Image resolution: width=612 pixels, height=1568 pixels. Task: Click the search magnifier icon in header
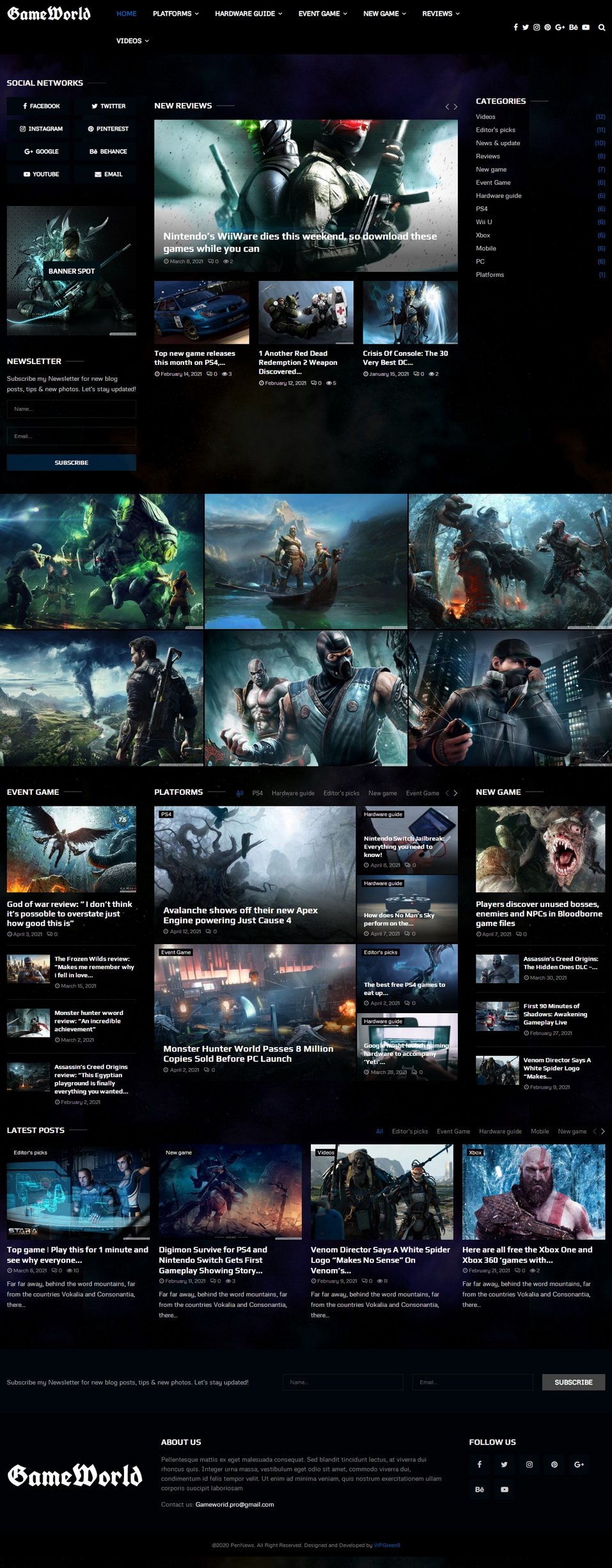[x=601, y=28]
